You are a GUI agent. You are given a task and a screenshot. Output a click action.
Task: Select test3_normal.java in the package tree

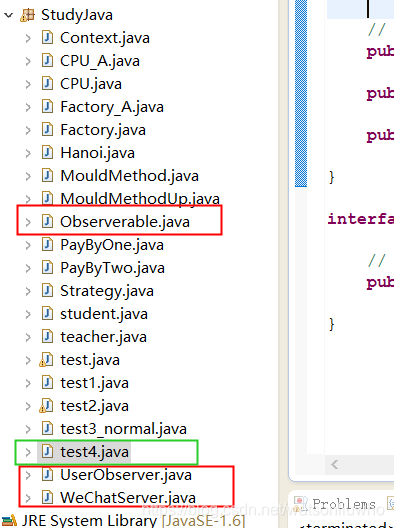pos(123,429)
